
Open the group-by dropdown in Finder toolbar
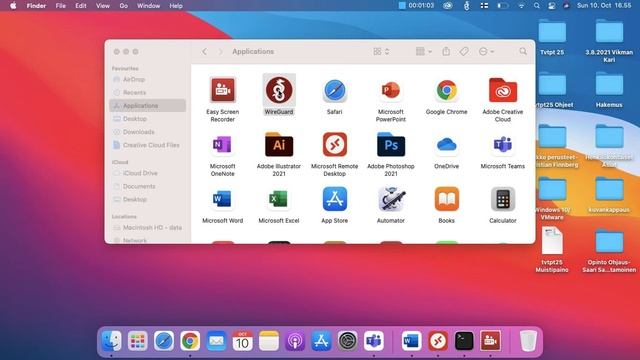coord(423,51)
